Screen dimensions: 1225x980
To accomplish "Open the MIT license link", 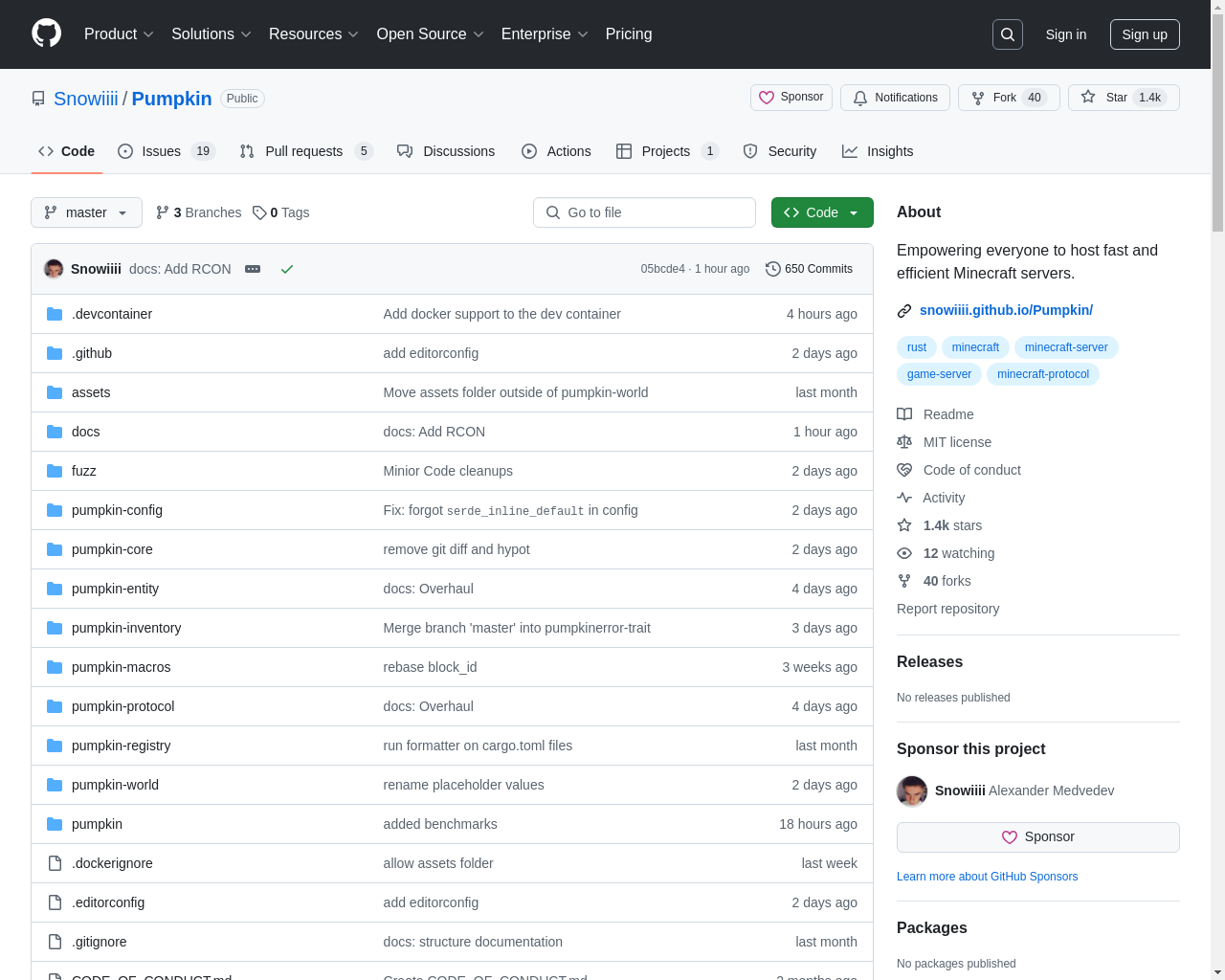I will point(944,442).
